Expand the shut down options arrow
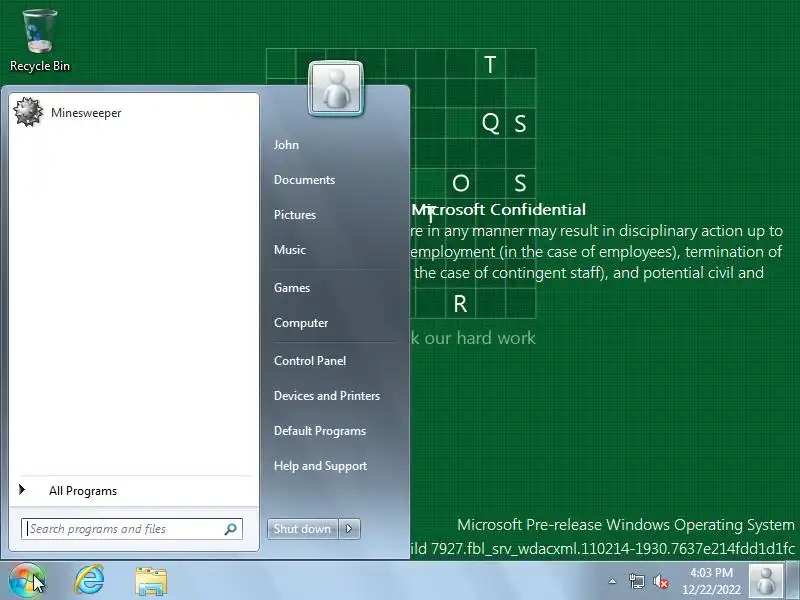Screen dimensions: 800x600 pyautogui.click(x=349, y=529)
